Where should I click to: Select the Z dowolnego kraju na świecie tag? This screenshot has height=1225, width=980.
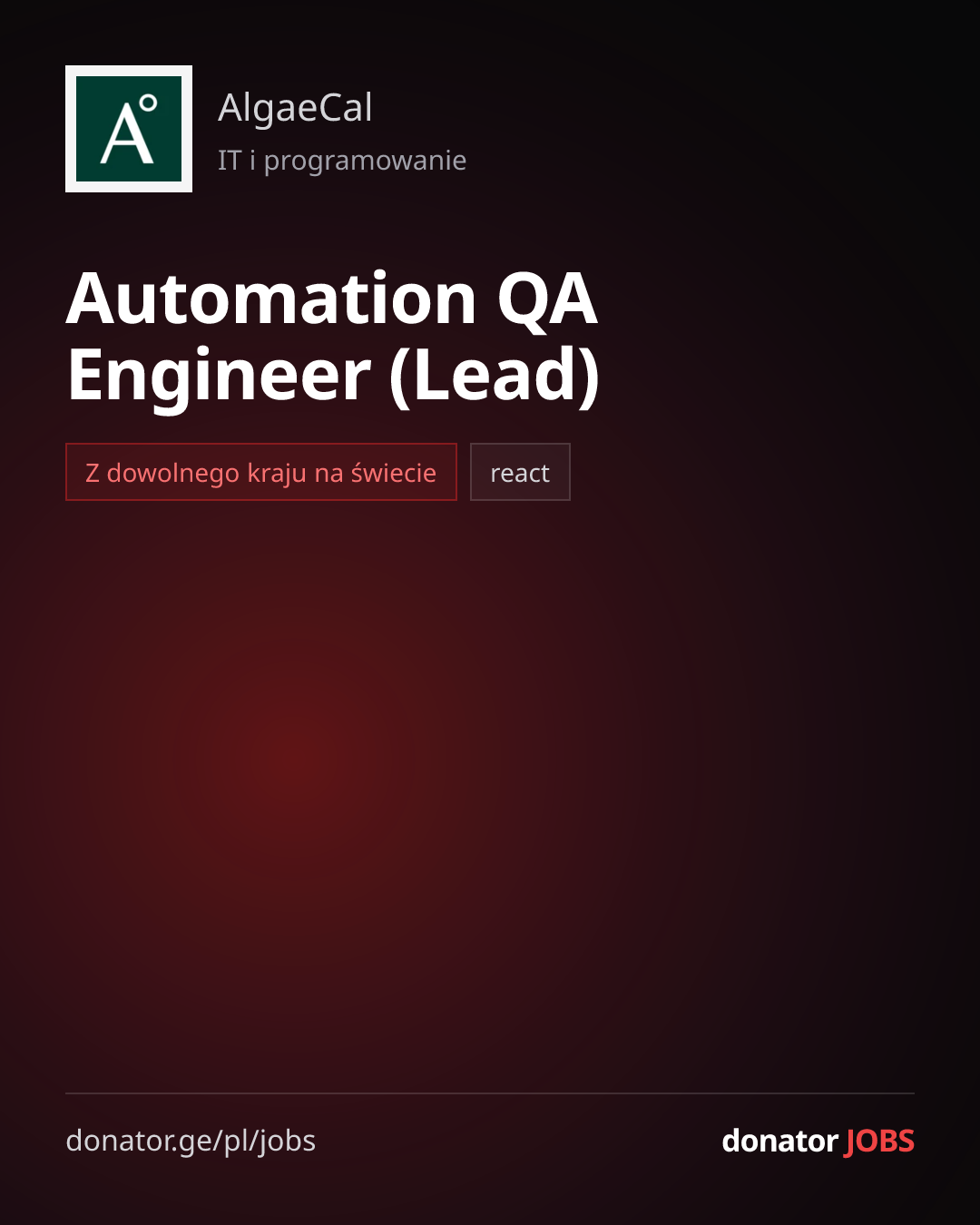(x=261, y=472)
